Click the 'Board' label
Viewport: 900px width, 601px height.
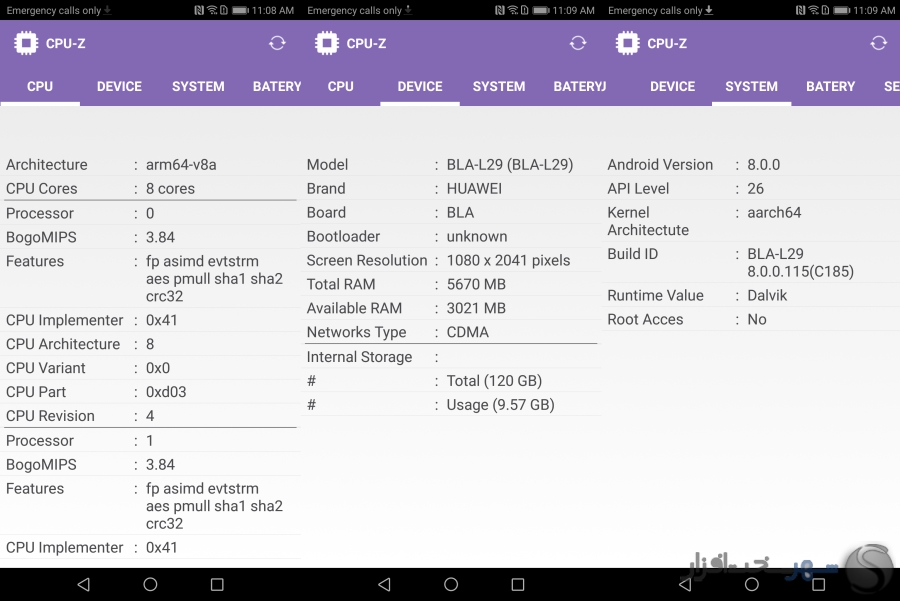tap(326, 213)
